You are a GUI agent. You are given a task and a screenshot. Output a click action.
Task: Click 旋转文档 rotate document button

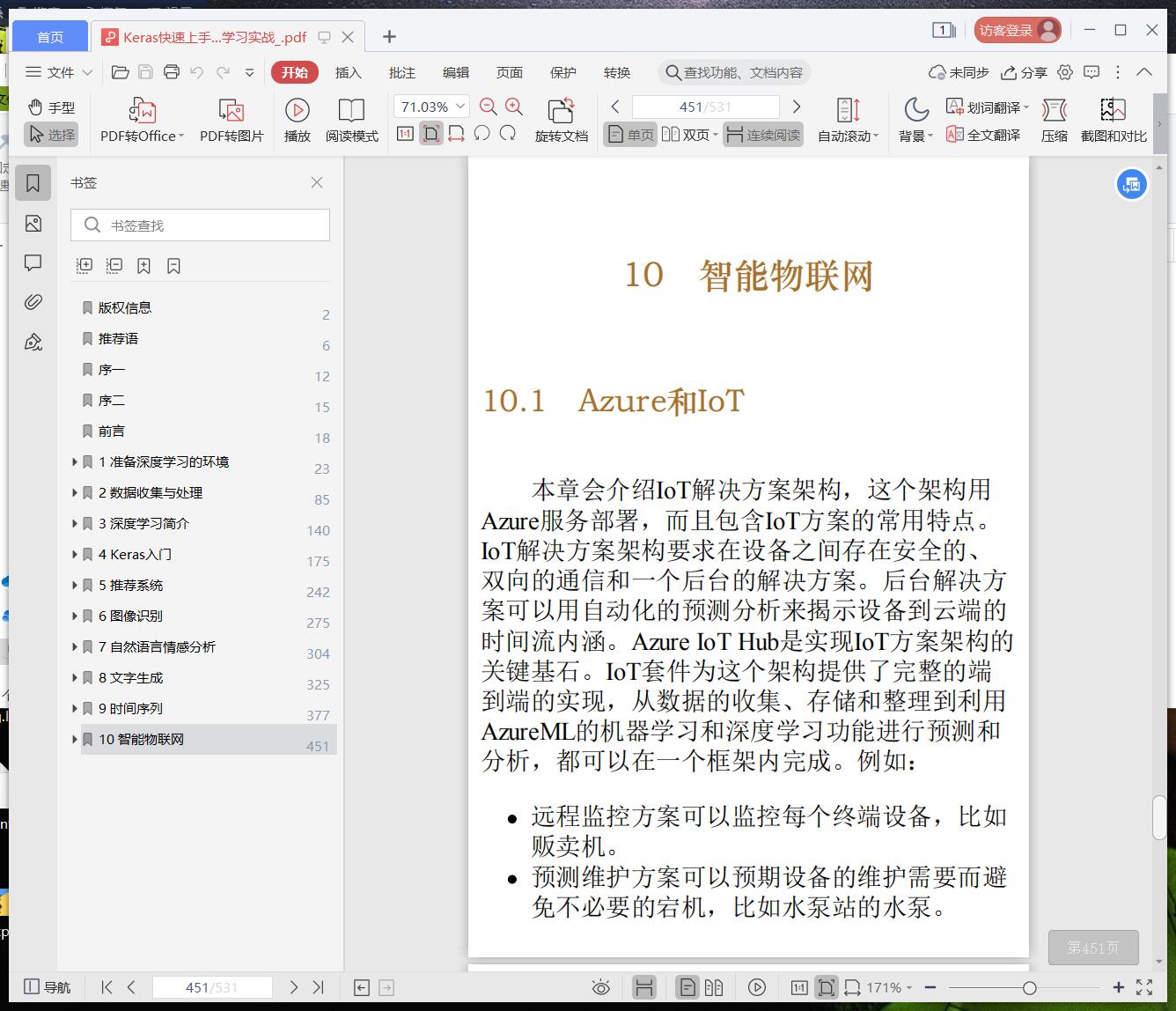tap(562, 120)
